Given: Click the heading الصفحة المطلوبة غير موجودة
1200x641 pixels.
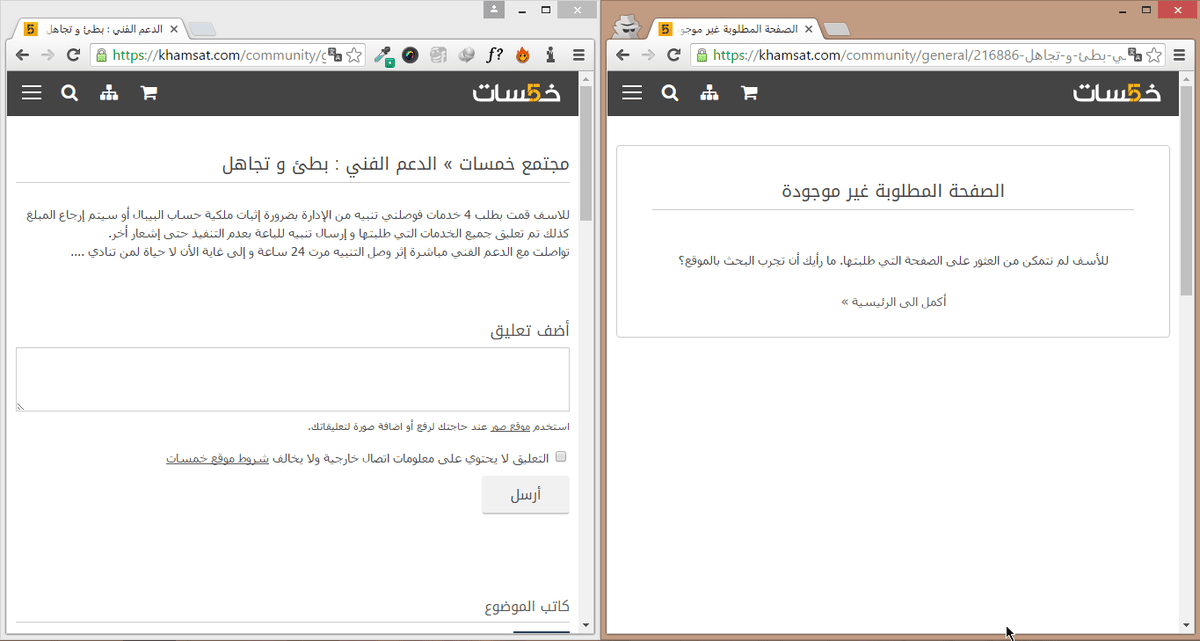Looking at the screenshot, I should pyautogui.click(x=893, y=190).
